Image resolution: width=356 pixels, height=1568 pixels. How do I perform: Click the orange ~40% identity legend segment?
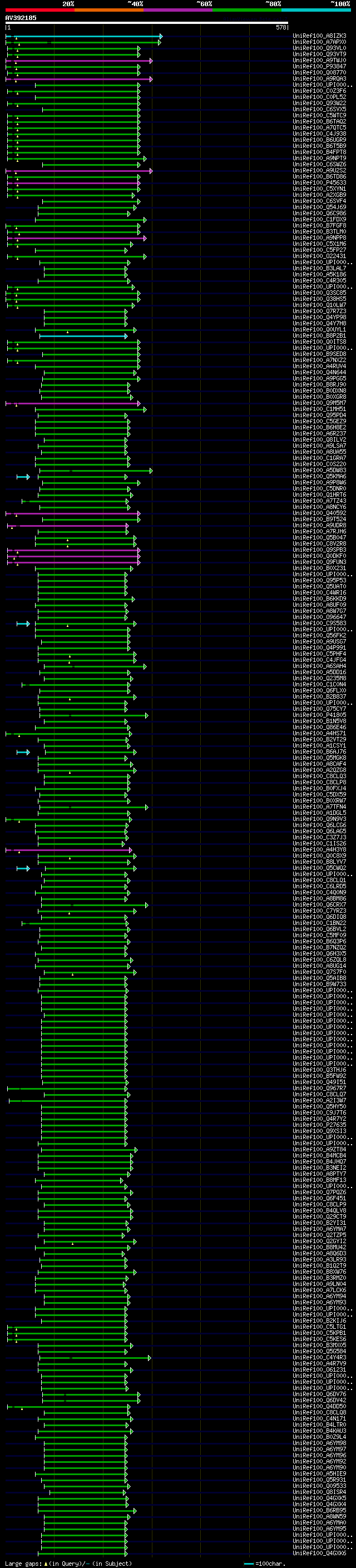(109, 10)
